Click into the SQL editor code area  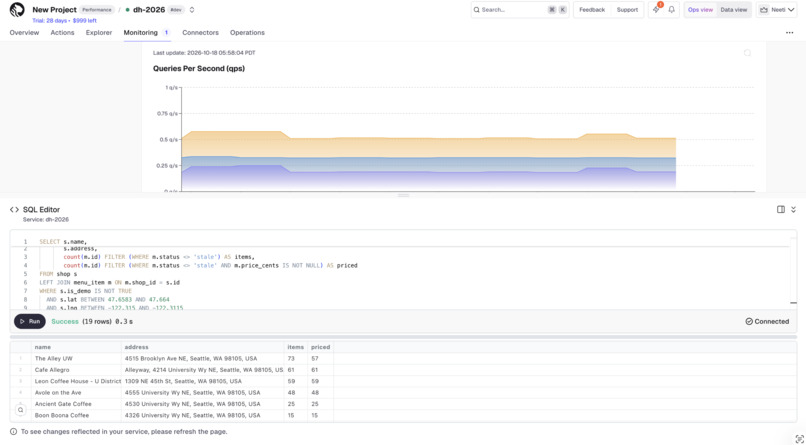406,274
